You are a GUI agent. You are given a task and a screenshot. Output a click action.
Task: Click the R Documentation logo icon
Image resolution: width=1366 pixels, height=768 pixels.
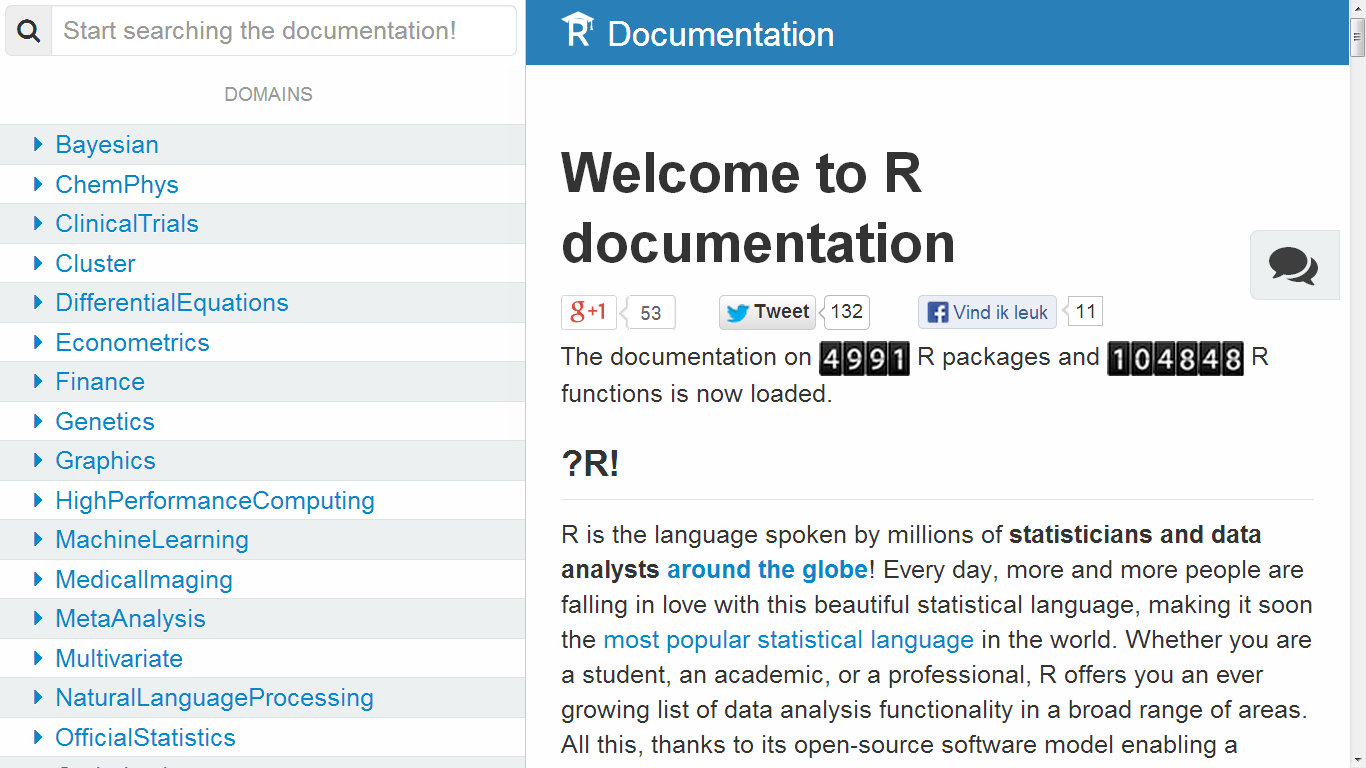coord(577,30)
